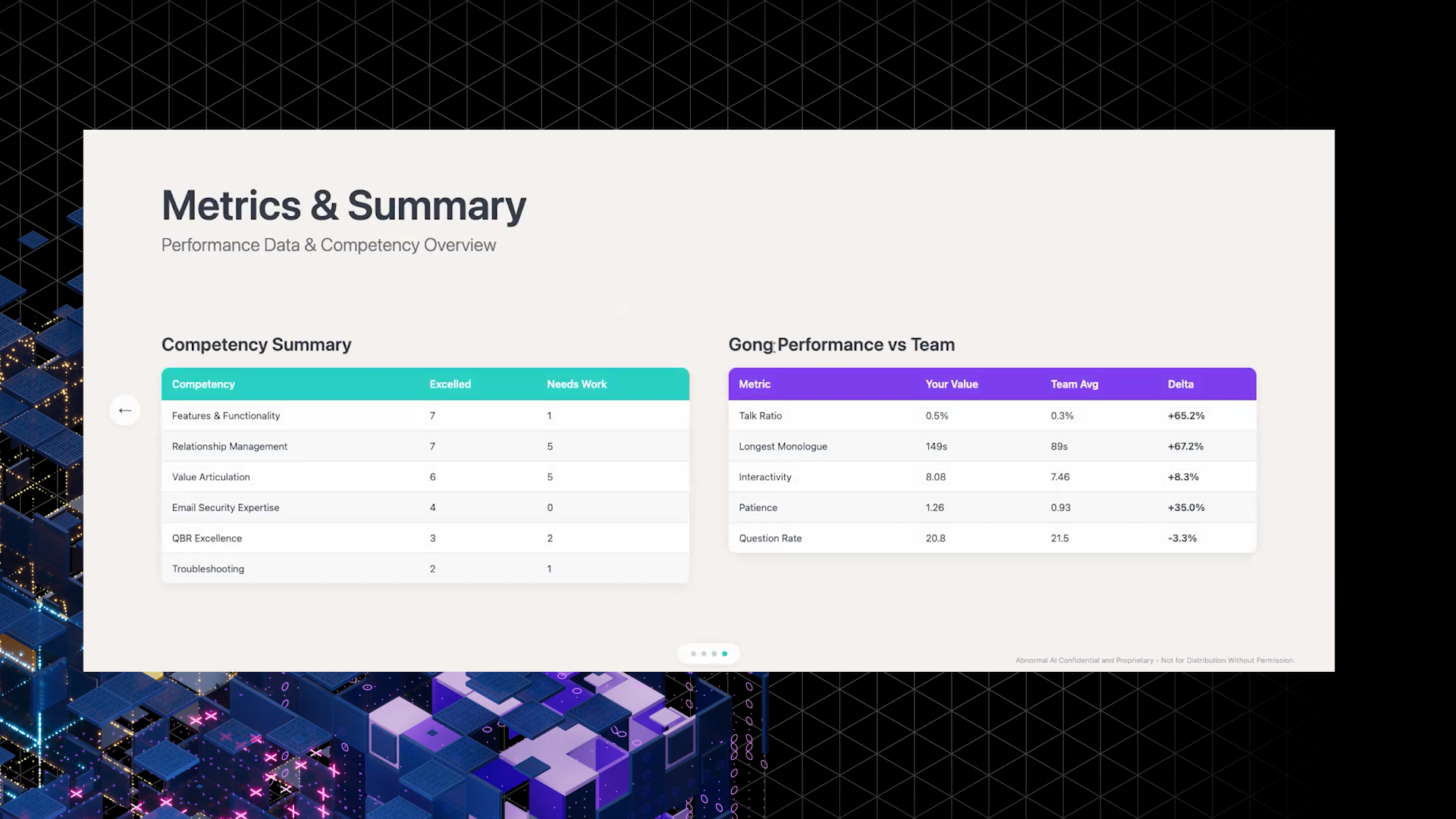Select the Interactivity metric label
Viewport: 1456px width, 819px height.
[765, 477]
